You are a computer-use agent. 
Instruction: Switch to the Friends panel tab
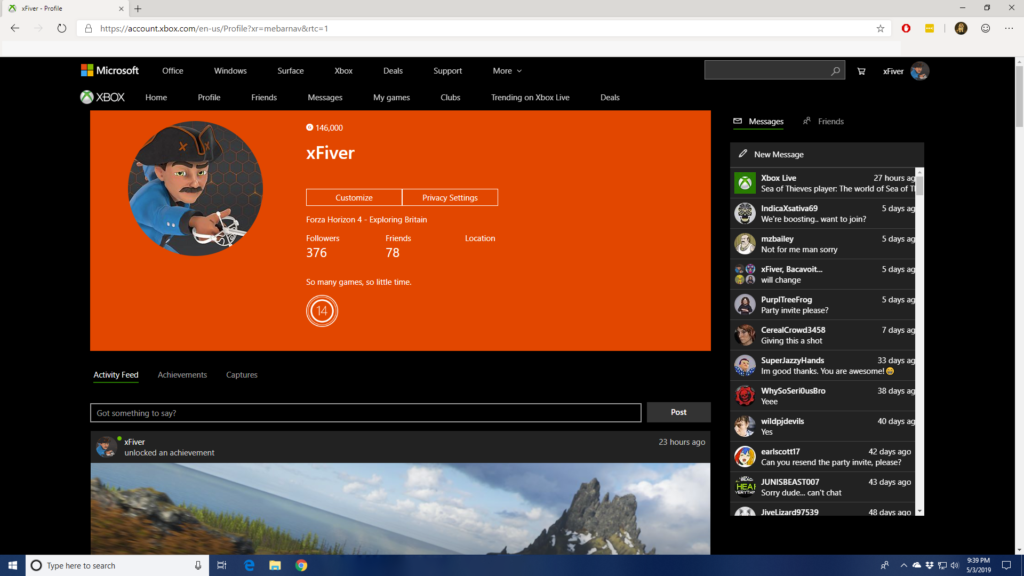click(823, 121)
